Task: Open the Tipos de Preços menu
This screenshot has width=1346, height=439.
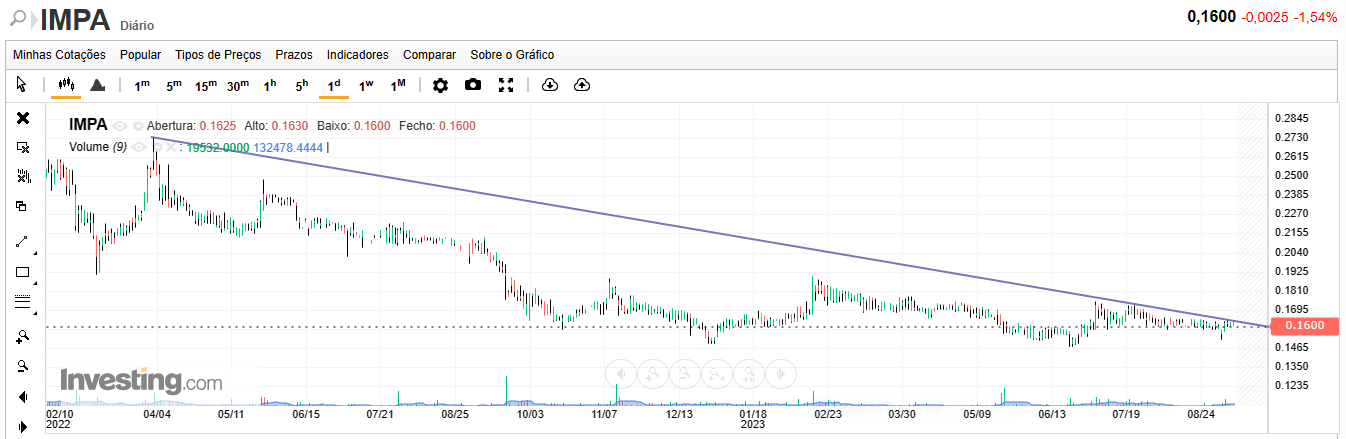Action: pos(217,55)
